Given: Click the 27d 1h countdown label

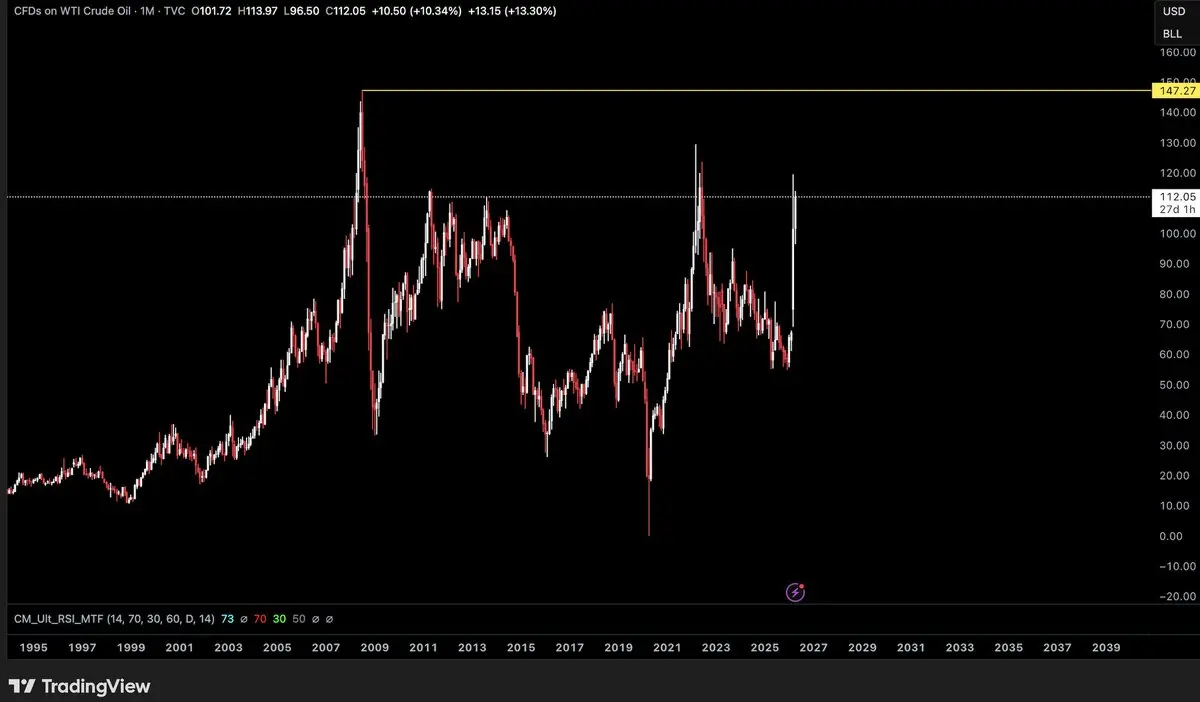Looking at the screenshot, I should (x=1175, y=211).
